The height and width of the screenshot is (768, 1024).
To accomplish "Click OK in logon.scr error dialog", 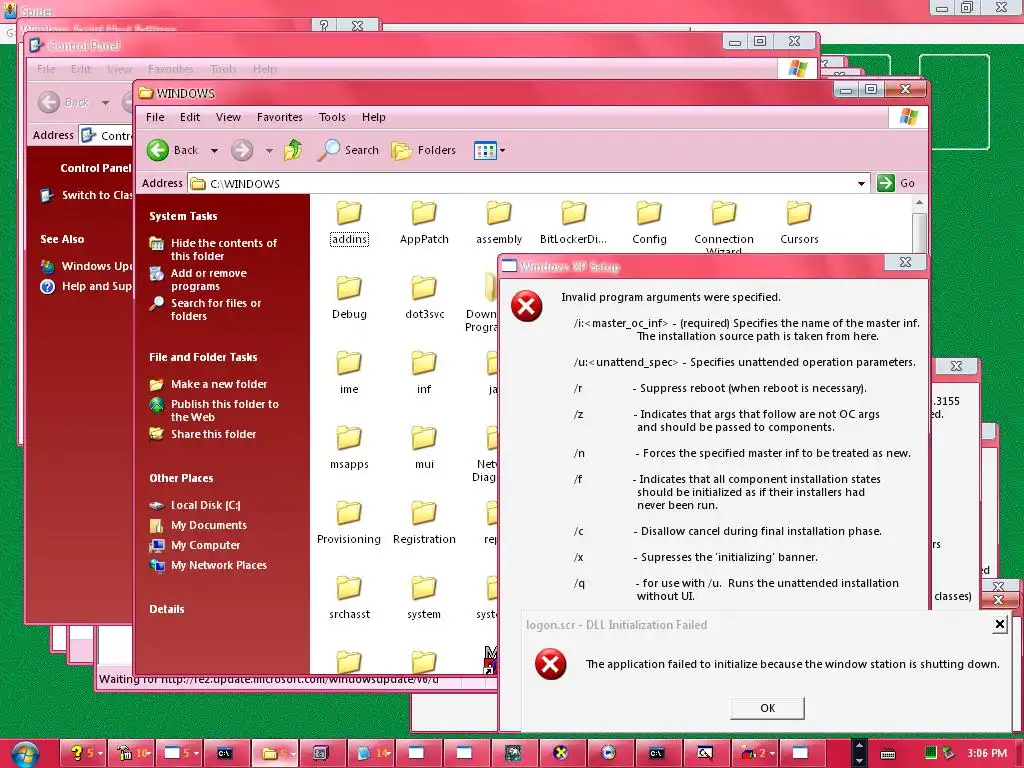I will pyautogui.click(x=767, y=708).
